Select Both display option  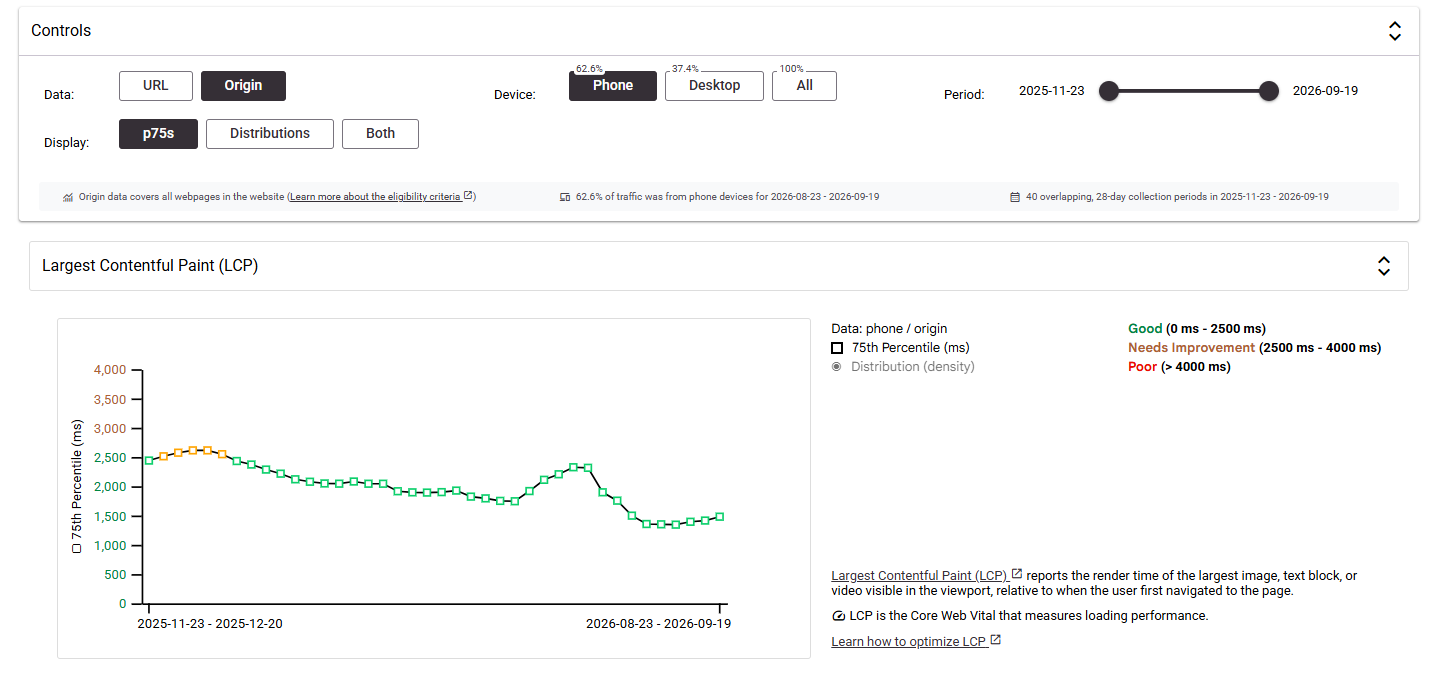coord(380,134)
